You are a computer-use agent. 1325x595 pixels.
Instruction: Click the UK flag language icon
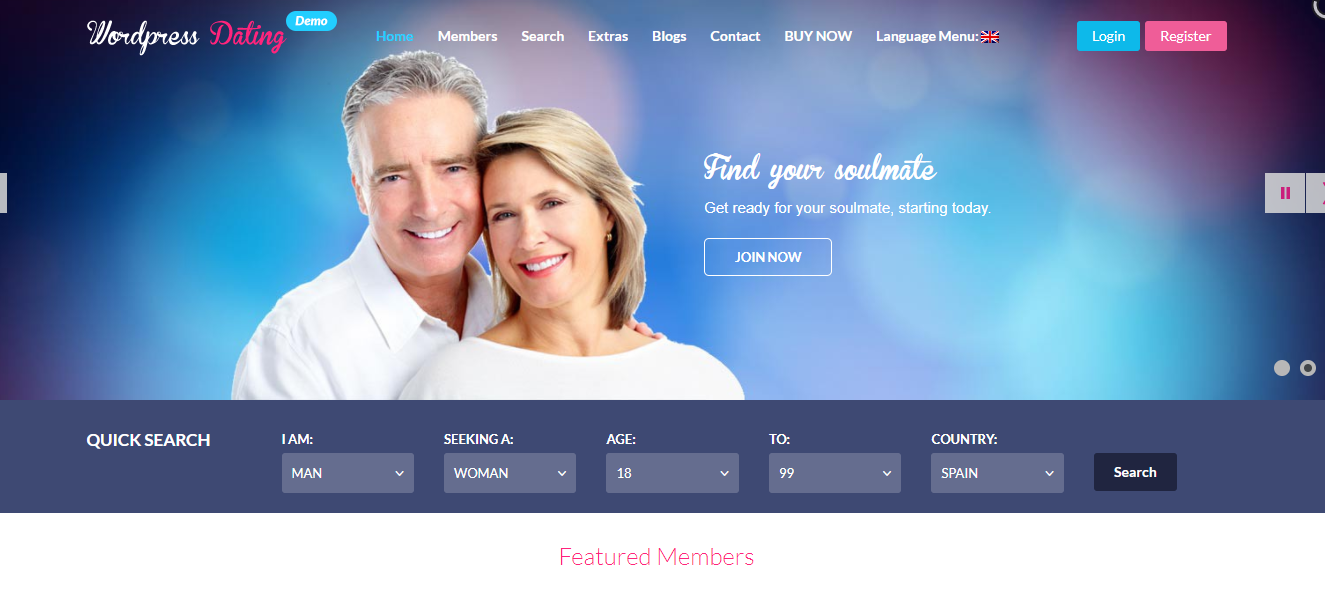[x=990, y=37]
